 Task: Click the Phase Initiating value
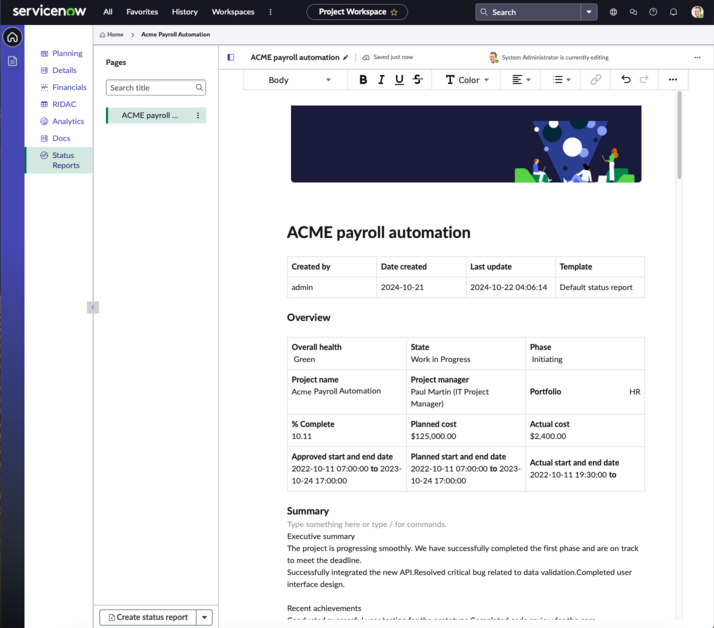(547, 359)
